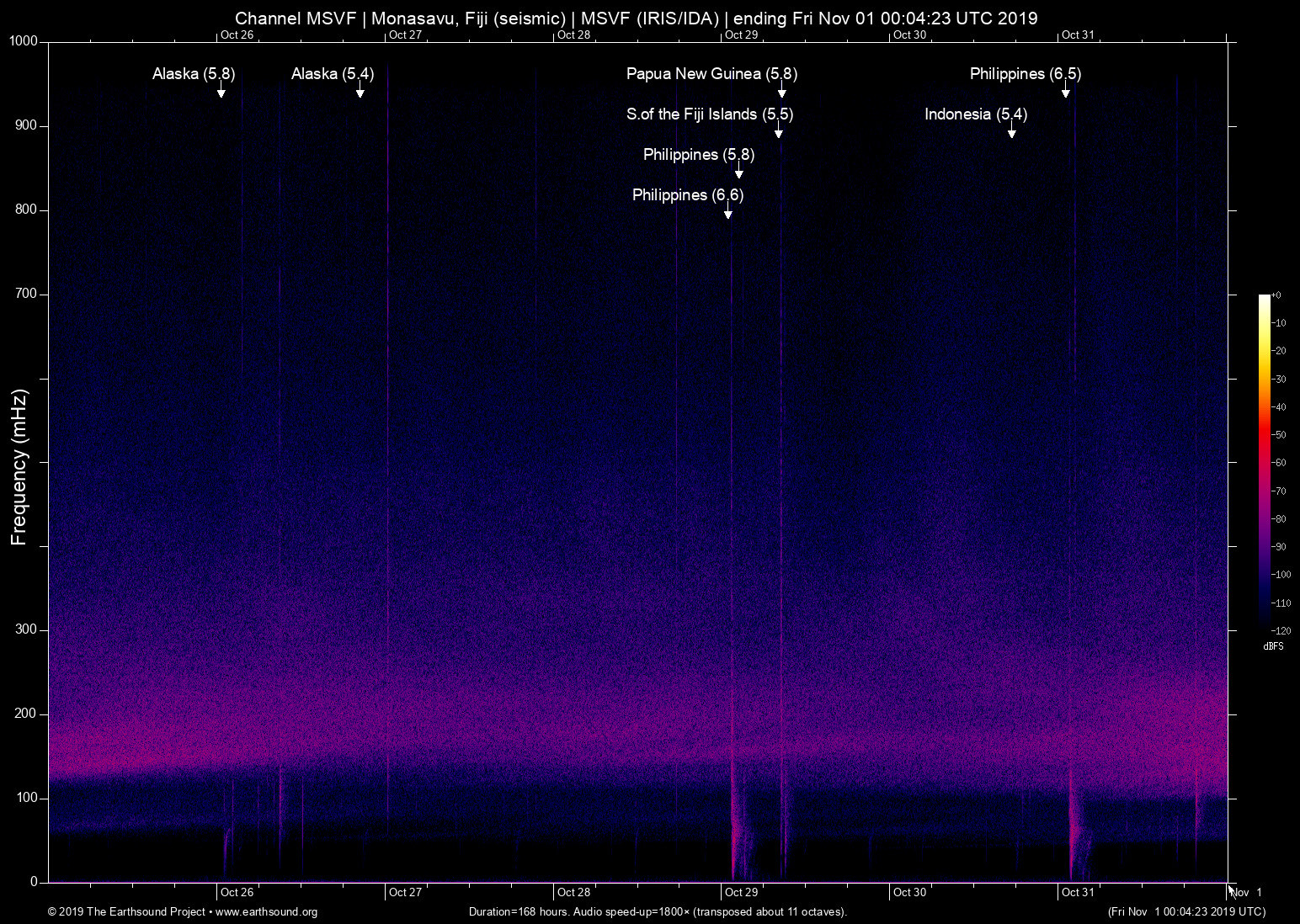Select the Philippines (6.5) marker
The height and width of the screenshot is (924, 1300).
click(x=1066, y=93)
